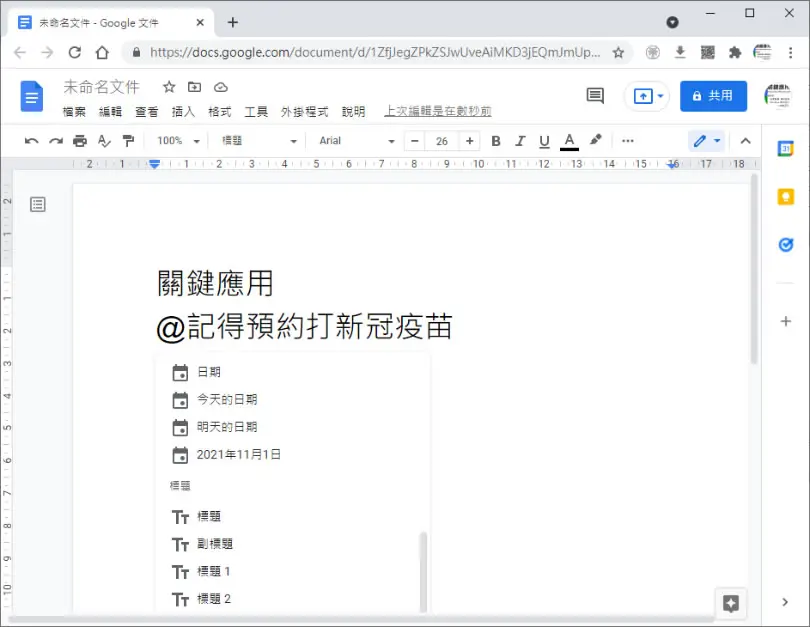Open Google Keep in side panel

[x=786, y=196]
